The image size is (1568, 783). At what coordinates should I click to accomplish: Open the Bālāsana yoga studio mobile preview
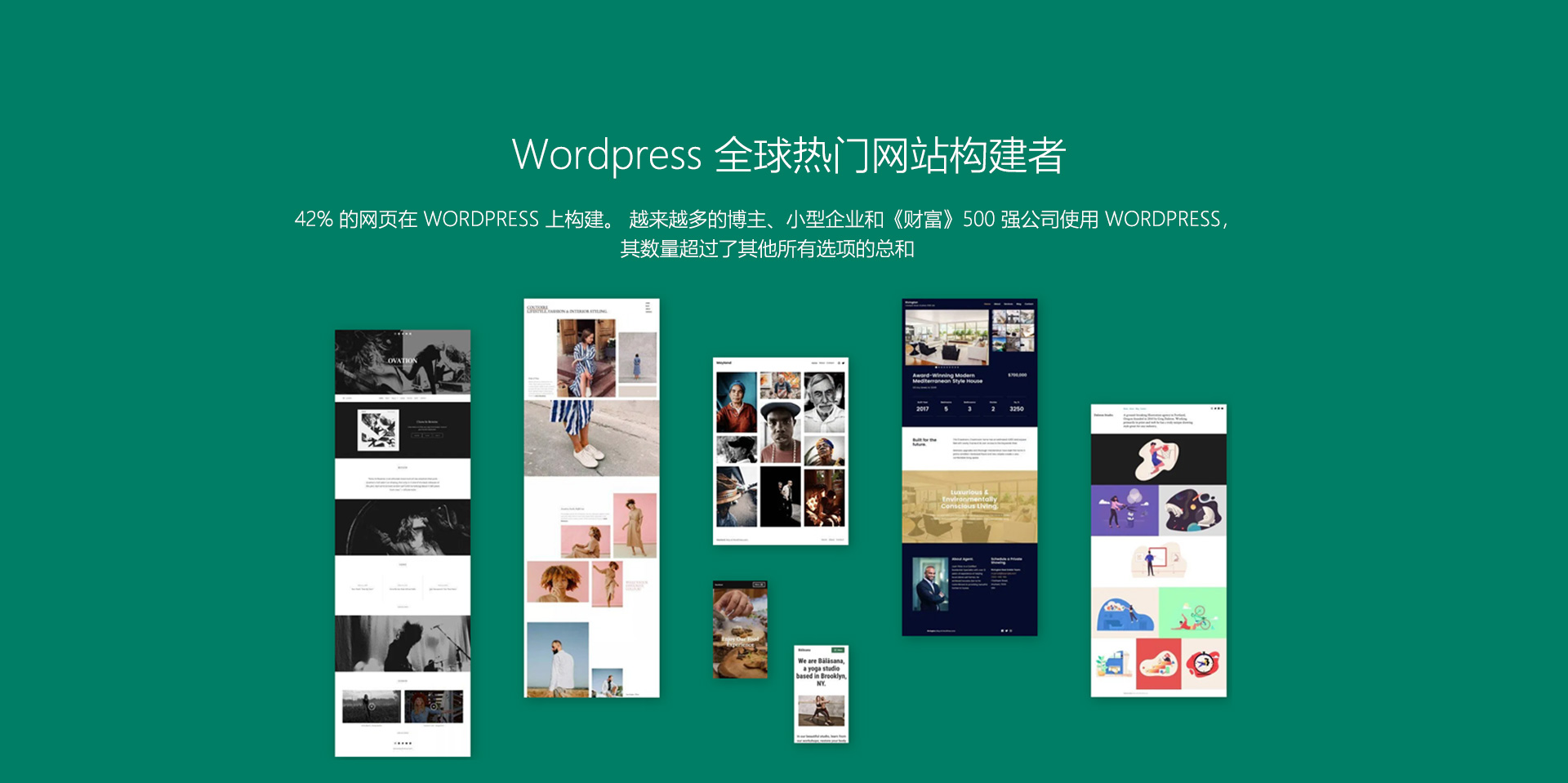(x=821, y=694)
